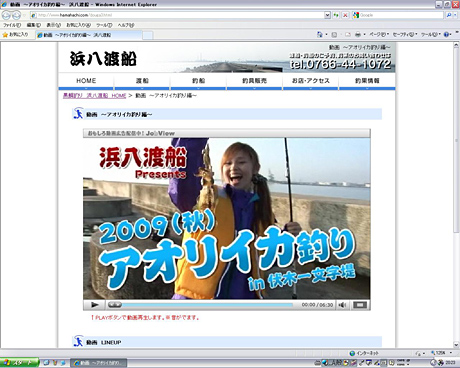The width and height of the screenshot is (460, 368).
Task: Click the scrollbar down arrow
Action: click(456, 345)
